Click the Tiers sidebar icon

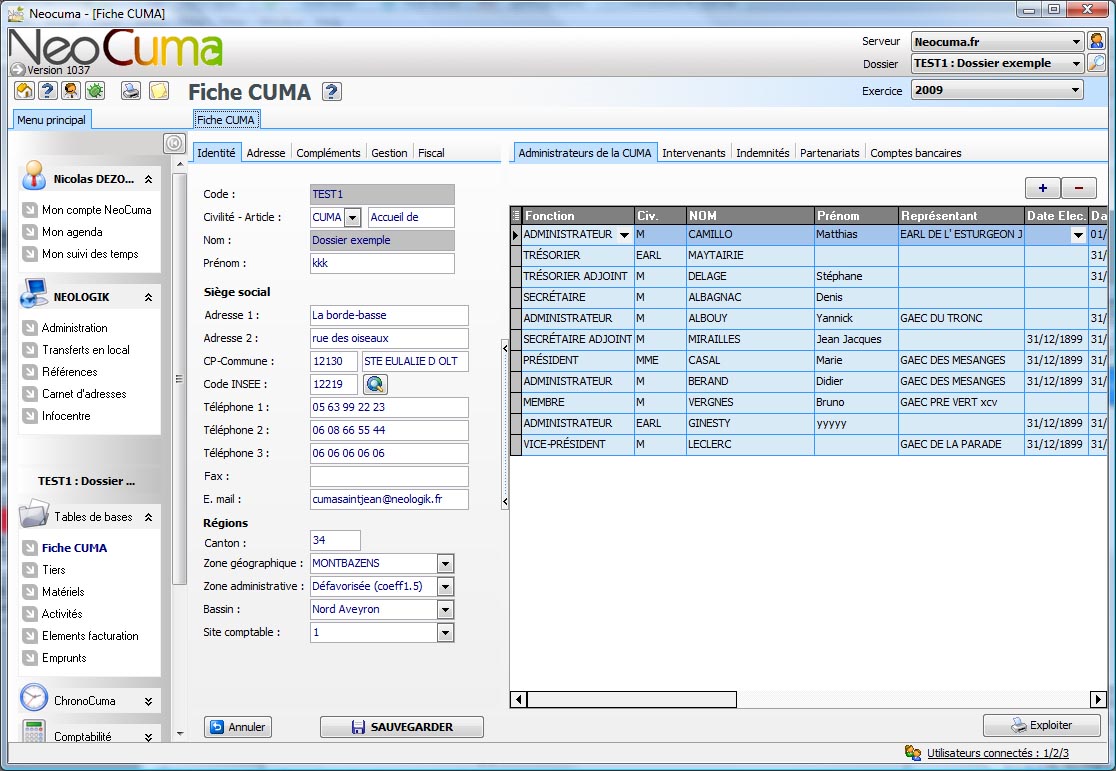[30, 570]
